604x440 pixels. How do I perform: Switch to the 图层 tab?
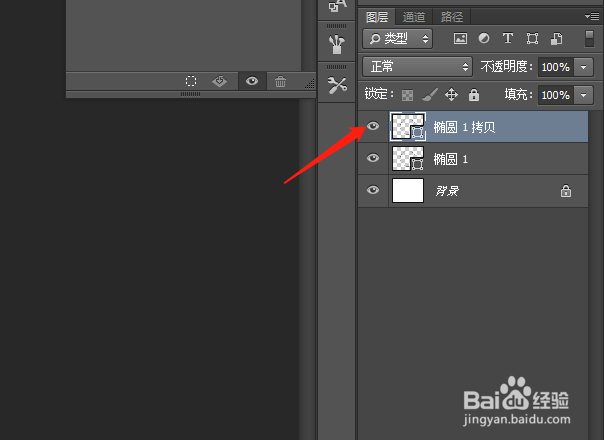(377, 17)
